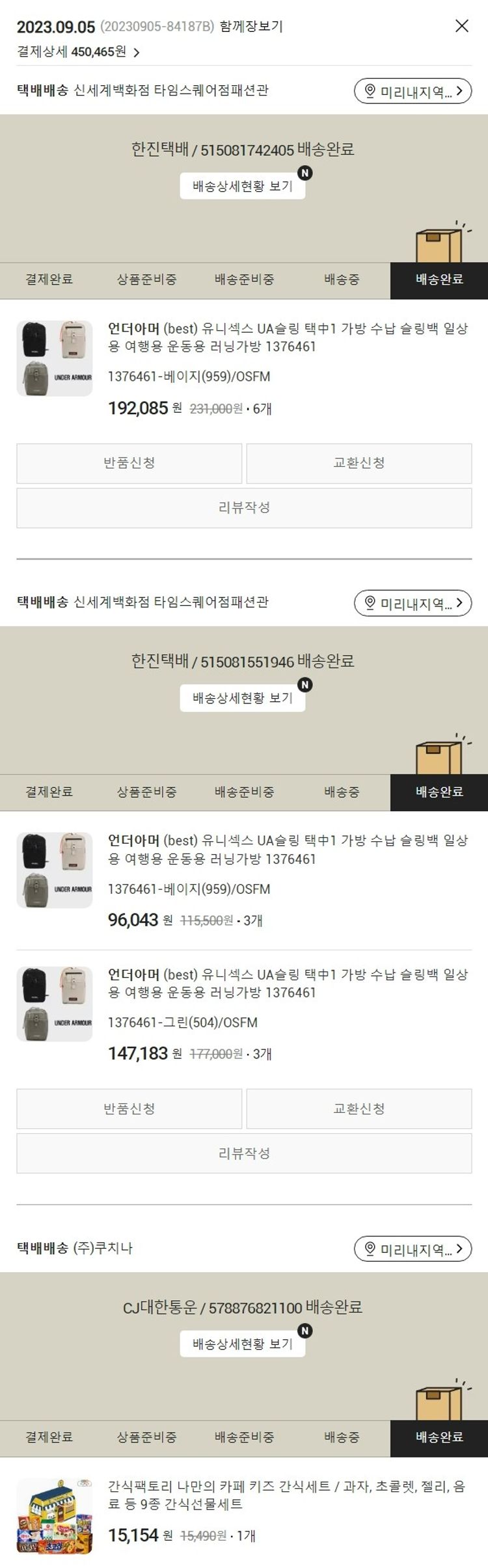Request return (반품신청) for the 6개 bag order
The height and width of the screenshot is (1568, 488).
pyautogui.click(x=129, y=464)
